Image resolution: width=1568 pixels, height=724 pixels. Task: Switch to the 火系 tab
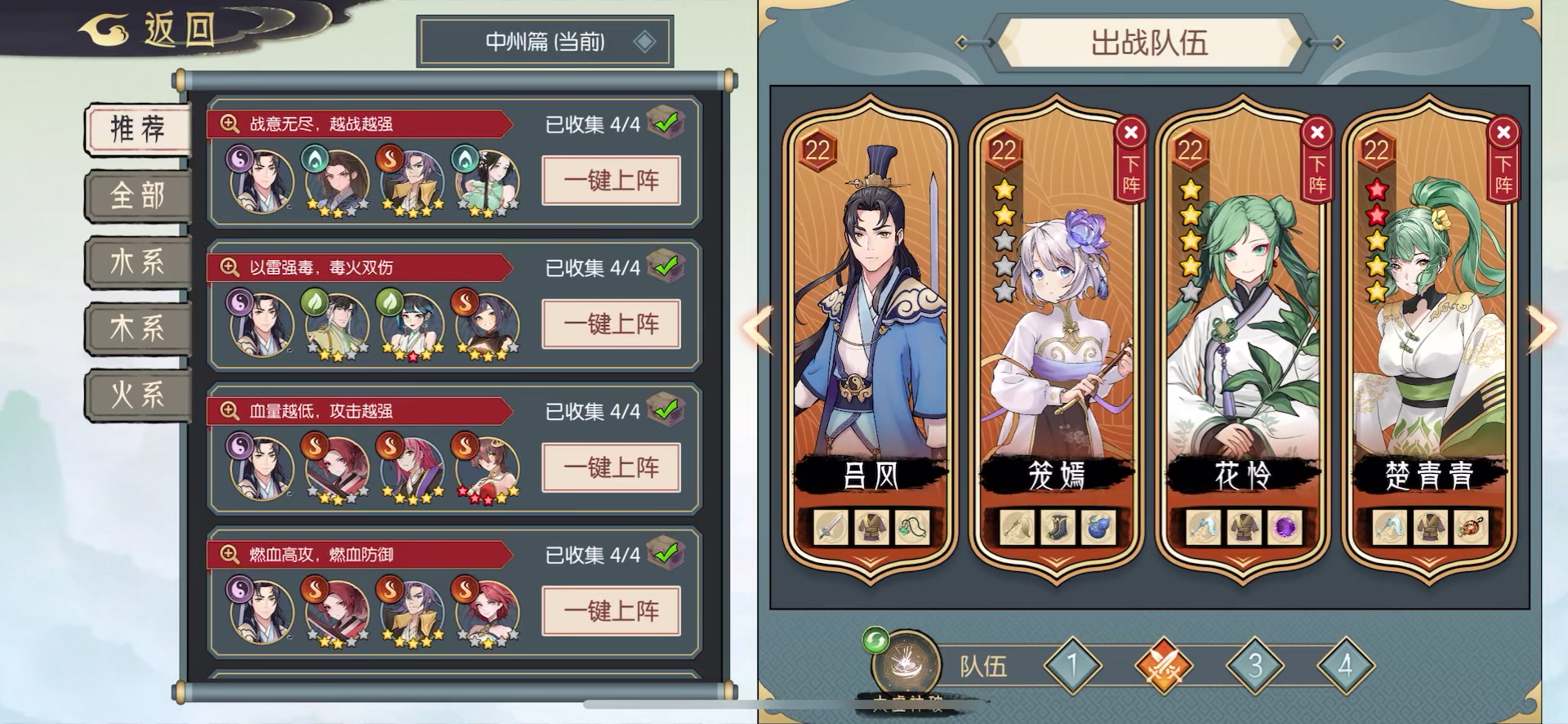pyautogui.click(x=138, y=396)
